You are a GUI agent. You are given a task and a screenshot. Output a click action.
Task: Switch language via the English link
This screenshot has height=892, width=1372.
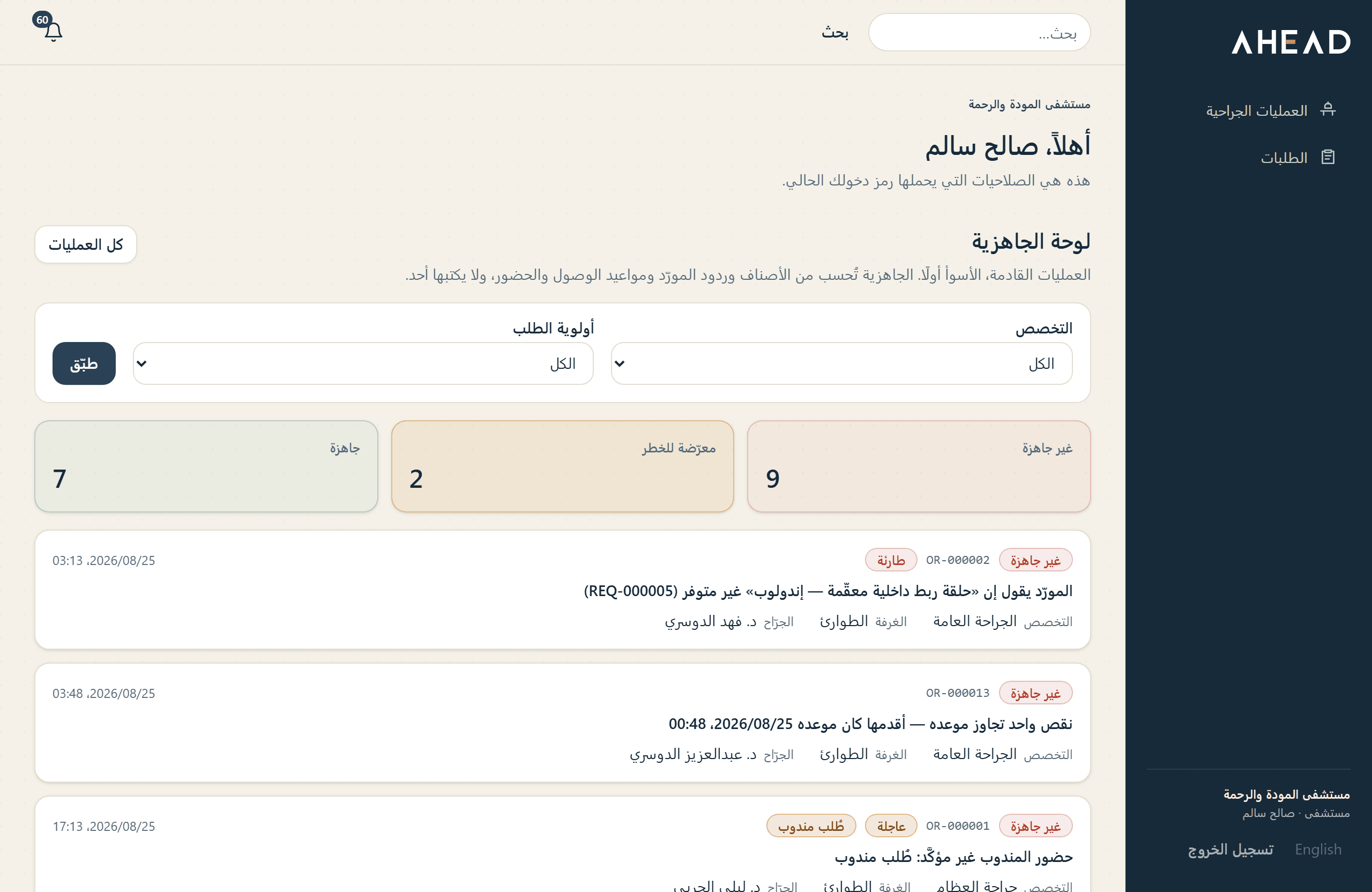(x=1318, y=849)
